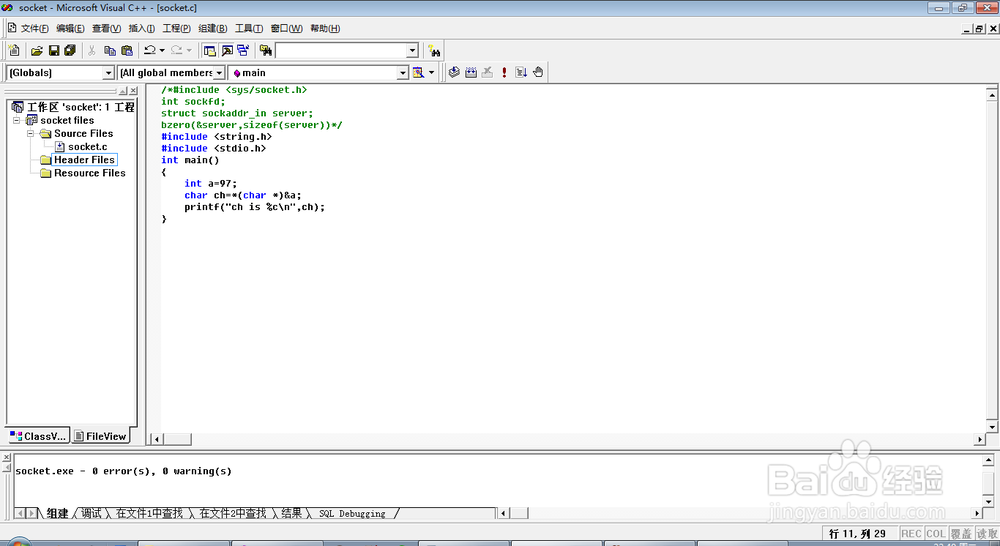The image size is (1000, 546).
Task: Open the (Globals) class dropdown
Action: tap(108, 73)
